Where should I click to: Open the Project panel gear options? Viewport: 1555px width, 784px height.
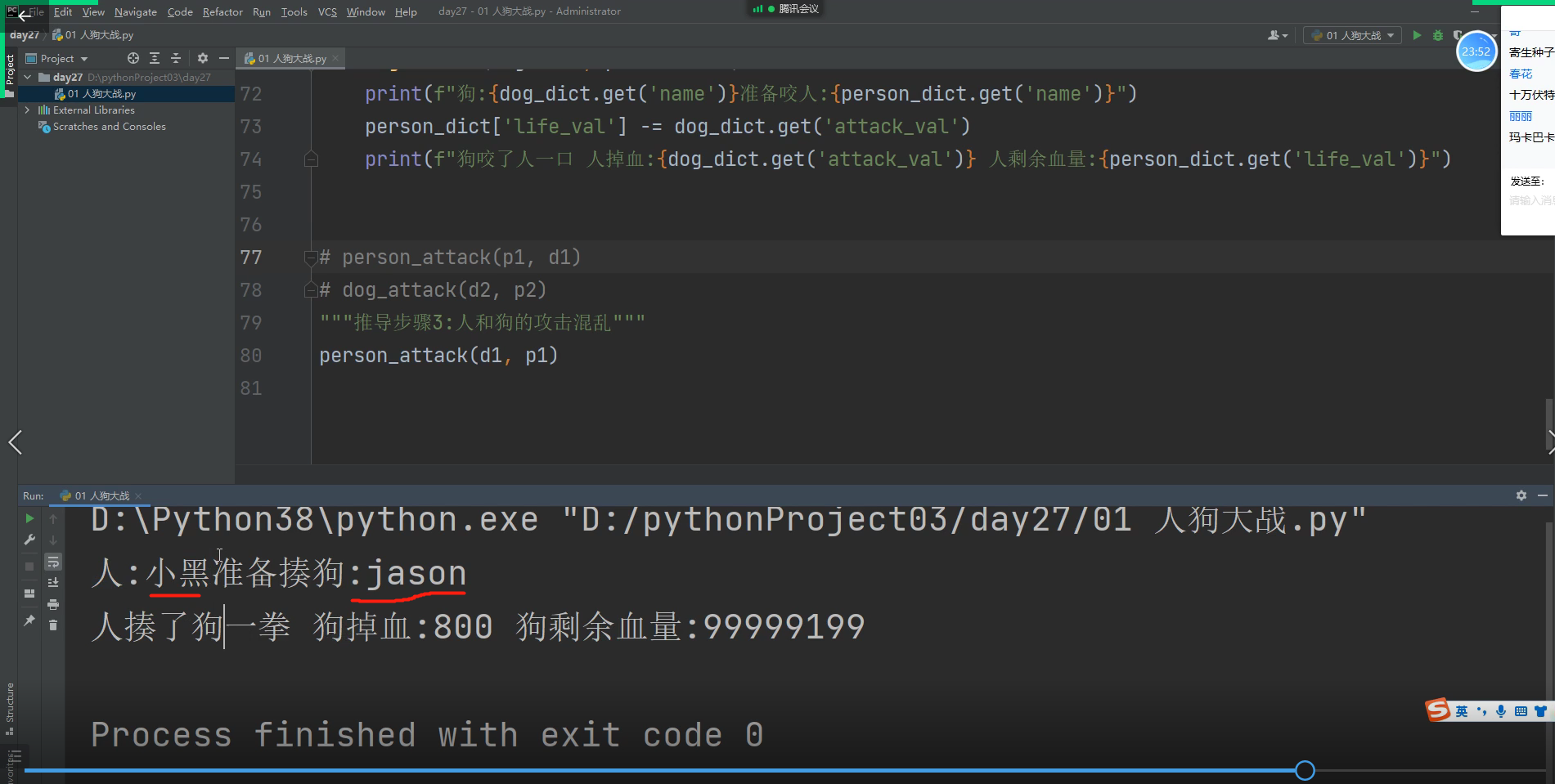point(203,58)
